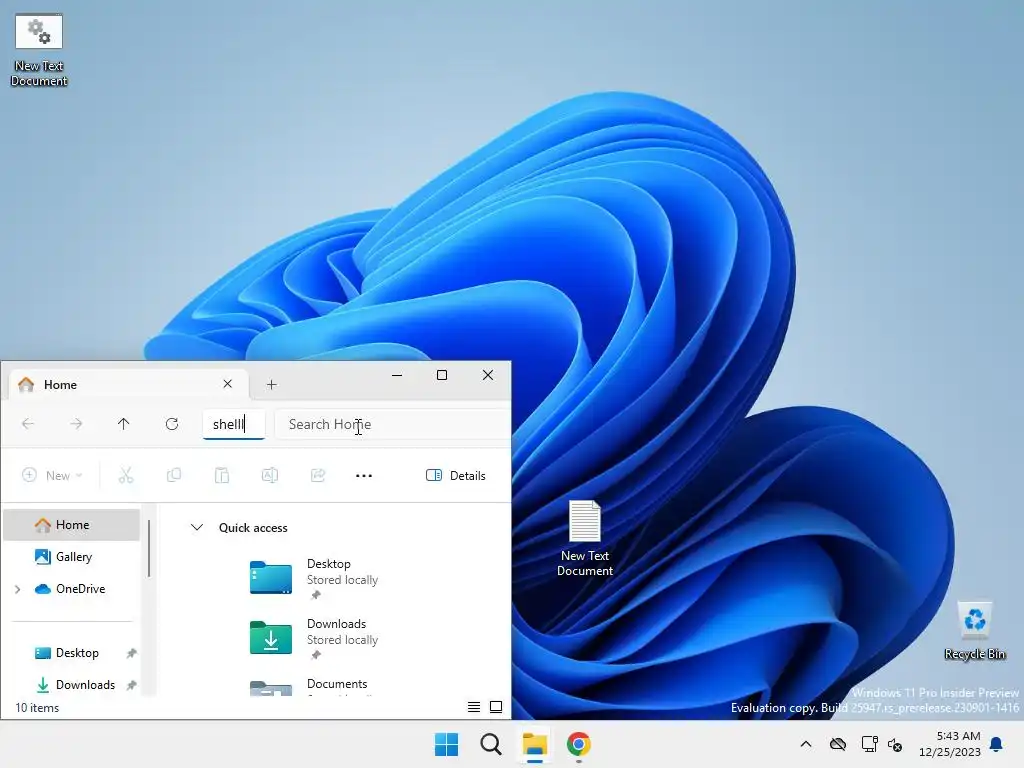Go up one folder level
The height and width of the screenshot is (768, 1024).
123,424
